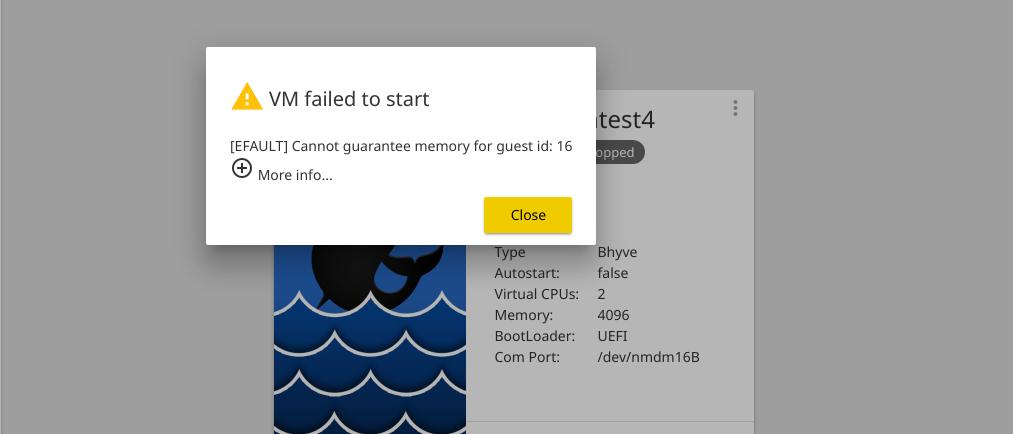The height and width of the screenshot is (434, 1013).
Task: Click the "VM failed to start" heading
Action: pyautogui.click(x=349, y=98)
